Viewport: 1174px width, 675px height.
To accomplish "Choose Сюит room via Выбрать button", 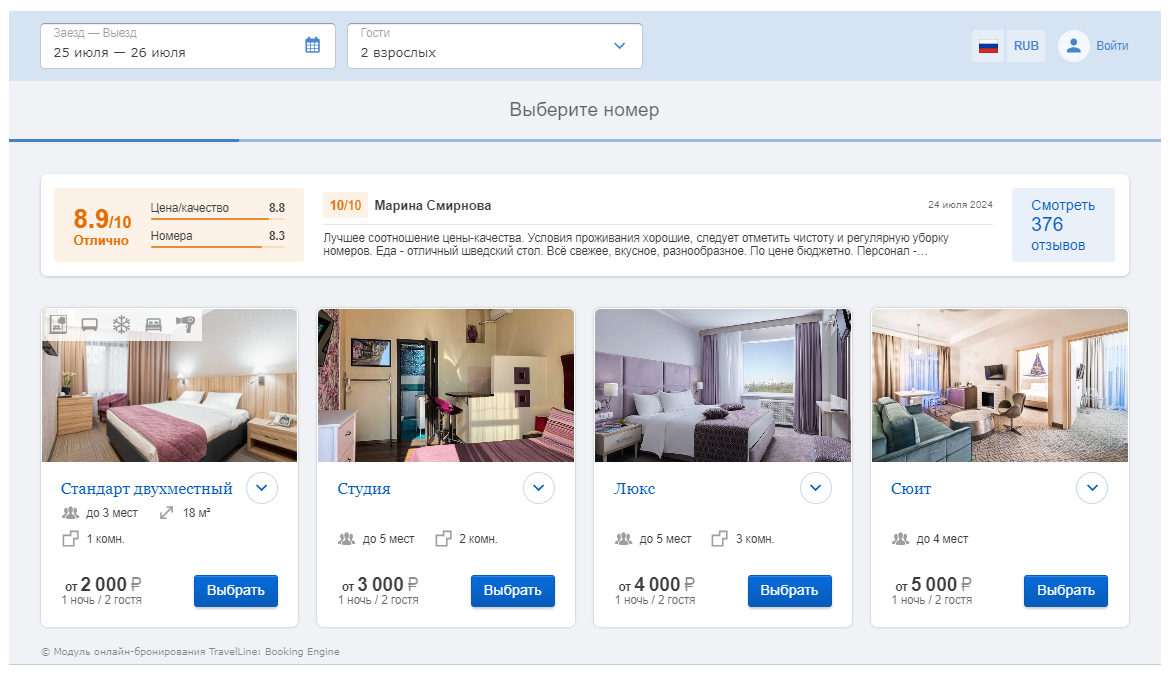I will (1066, 590).
